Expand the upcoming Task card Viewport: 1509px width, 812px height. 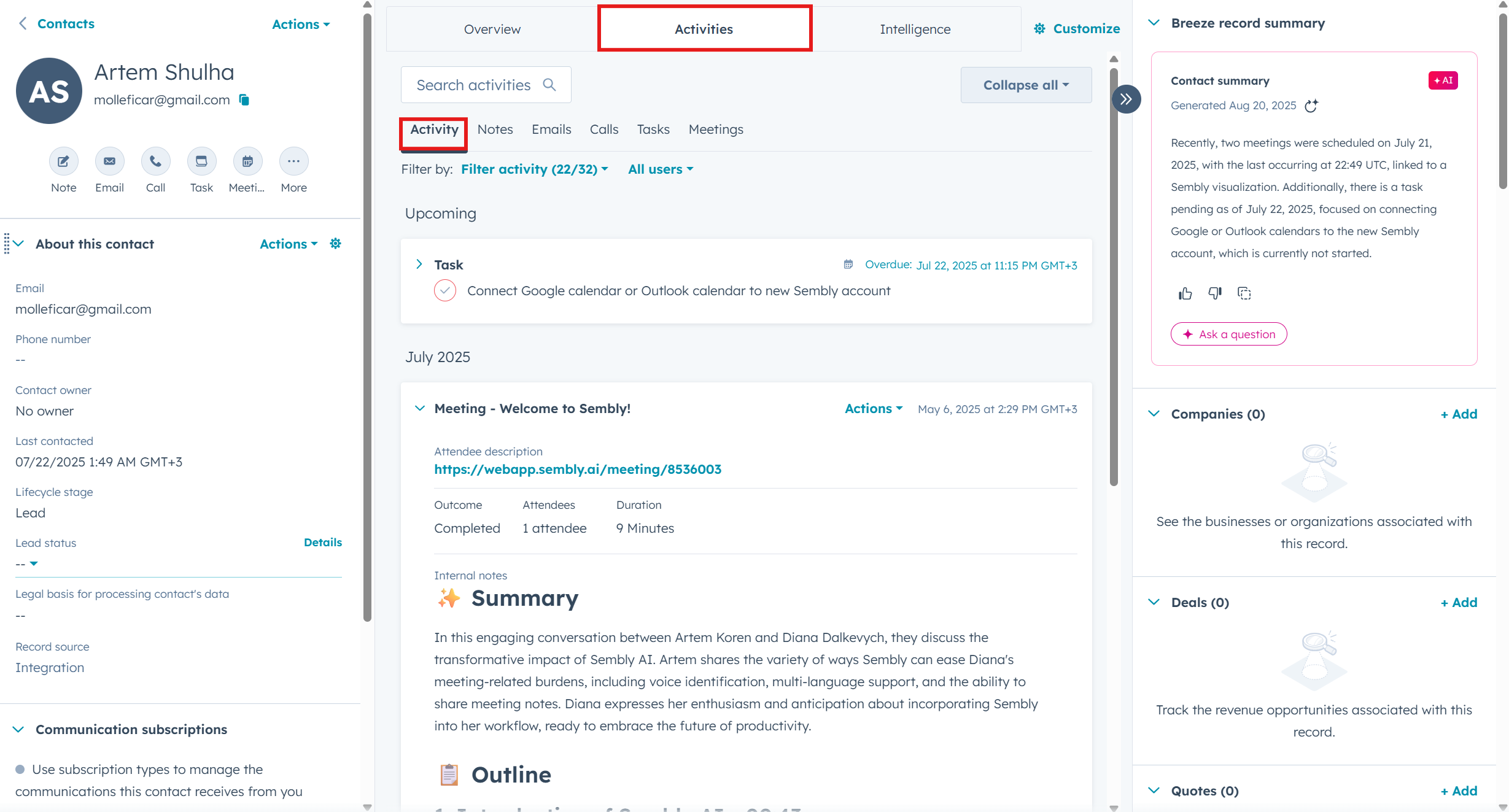(x=419, y=265)
